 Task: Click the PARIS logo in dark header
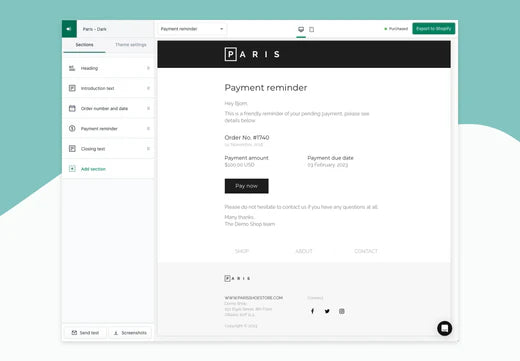[252, 54]
